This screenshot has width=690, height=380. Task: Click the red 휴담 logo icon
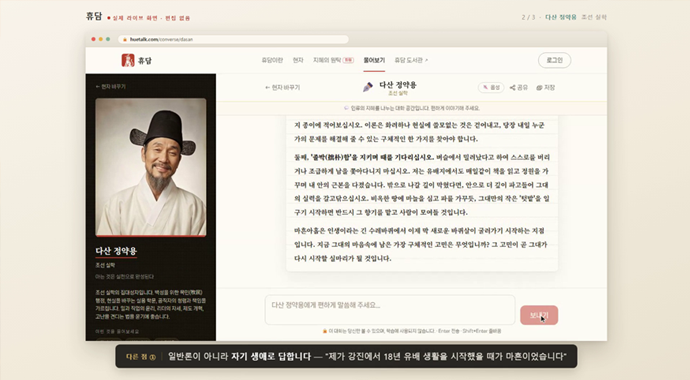[x=128, y=60]
